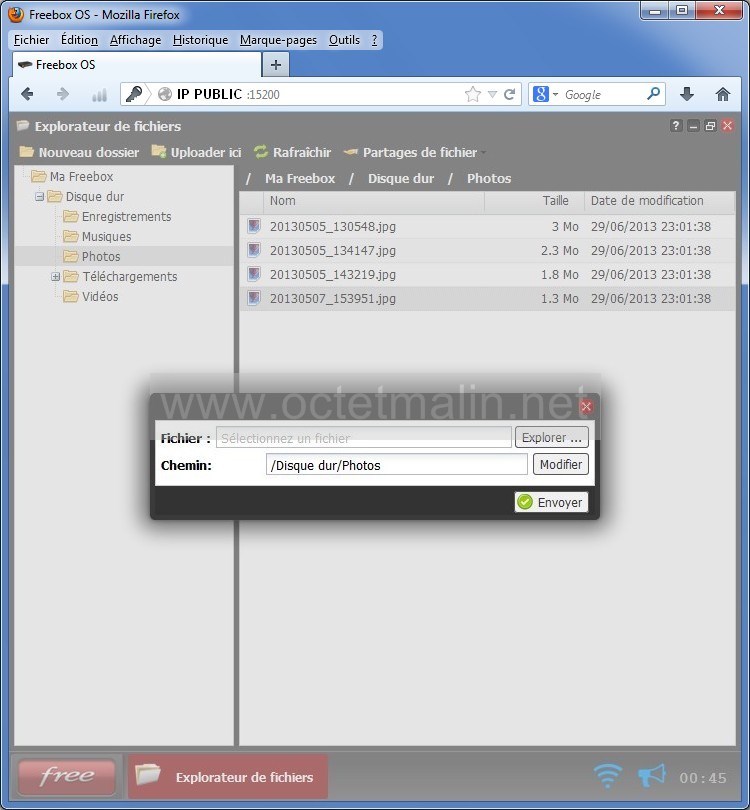Go to the Firefox home page icon
Image resolution: width=750 pixels, height=810 pixels.
723,94
